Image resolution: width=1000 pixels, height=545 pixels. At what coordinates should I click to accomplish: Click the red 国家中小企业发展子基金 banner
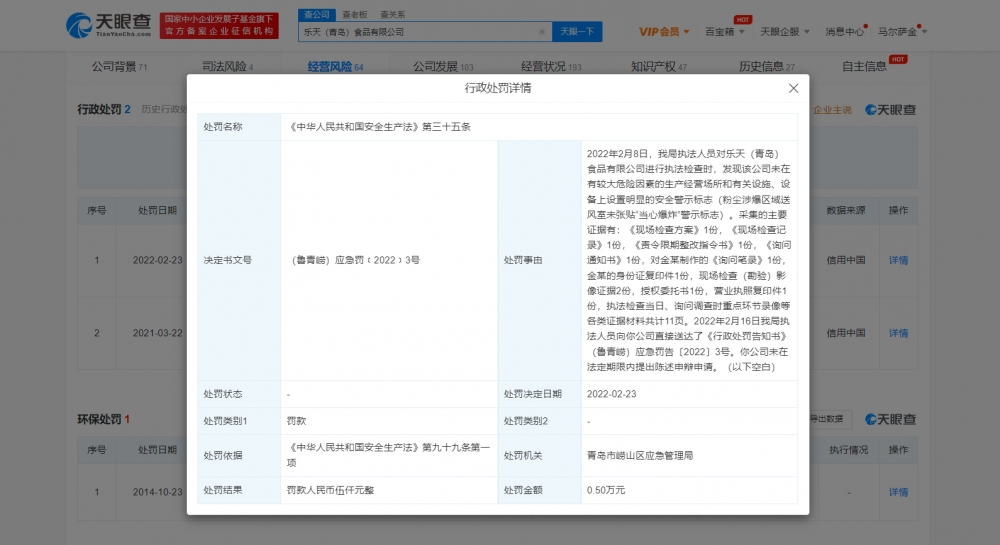[x=219, y=25]
